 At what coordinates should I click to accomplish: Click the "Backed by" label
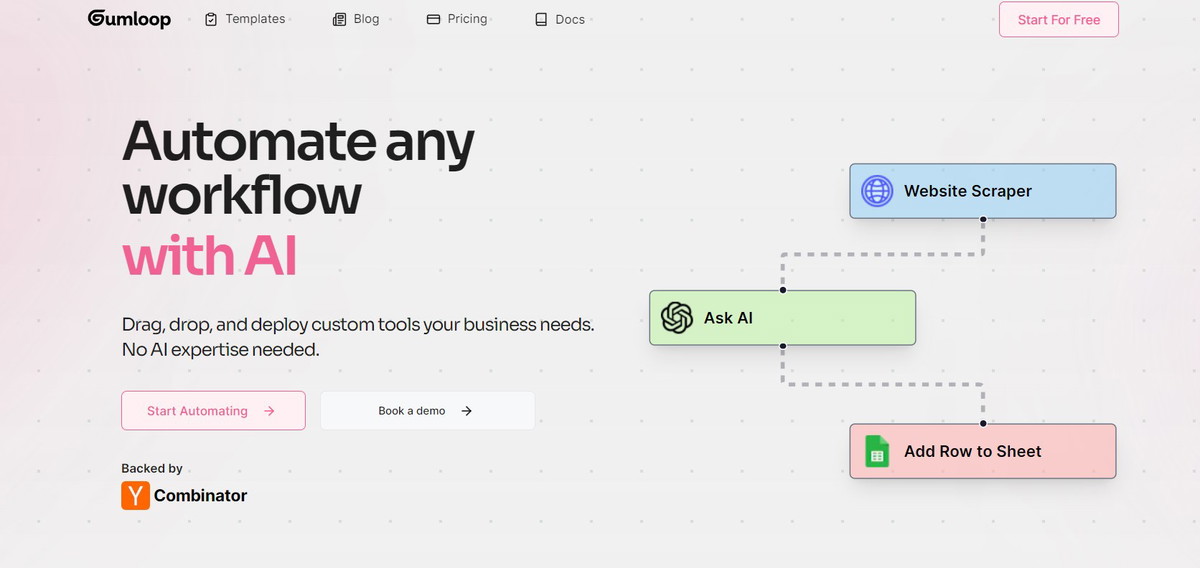pos(152,468)
